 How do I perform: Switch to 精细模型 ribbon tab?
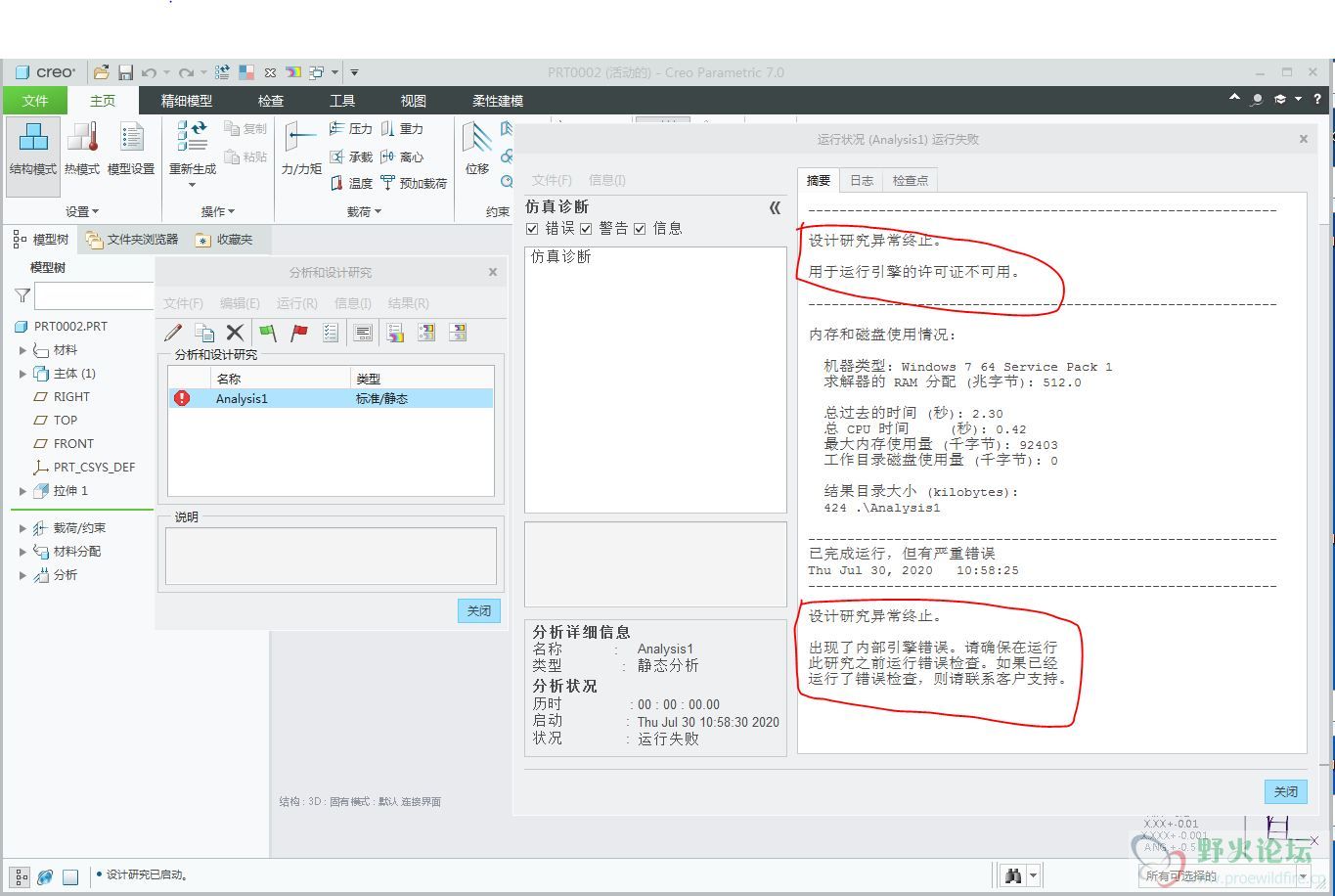click(187, 101)
